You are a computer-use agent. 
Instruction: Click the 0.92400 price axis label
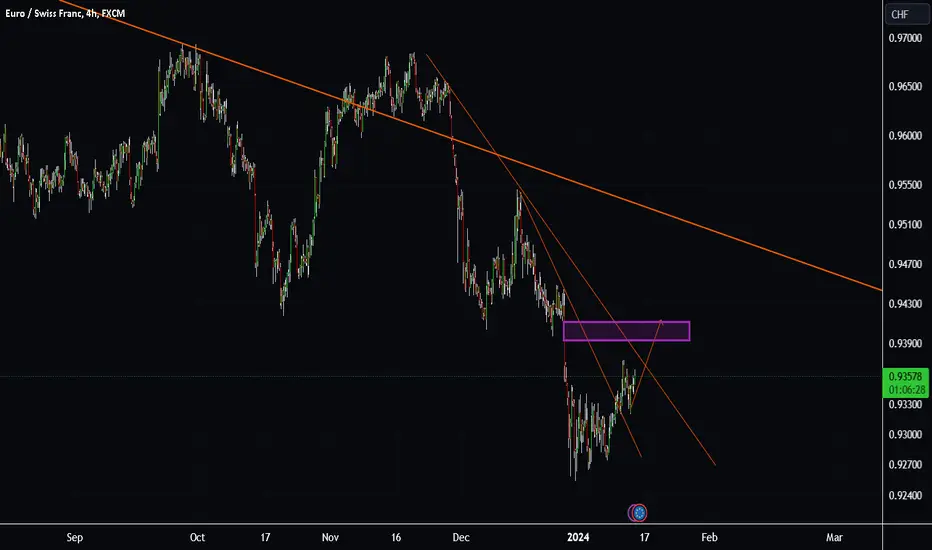(x=905, y=495)
